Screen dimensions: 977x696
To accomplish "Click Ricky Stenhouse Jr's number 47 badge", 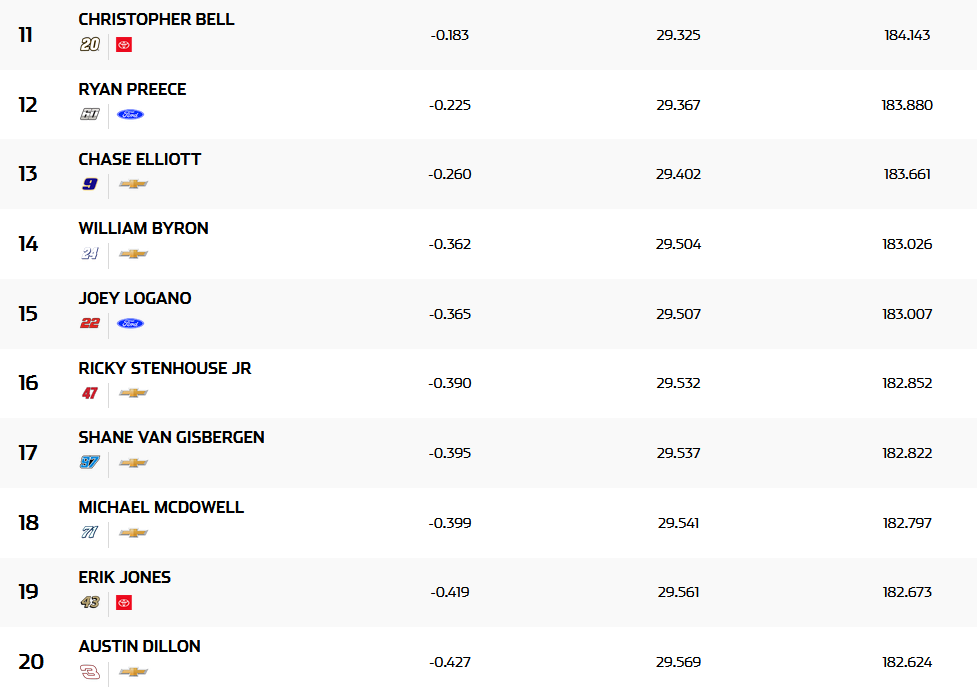I will [90, 394].
